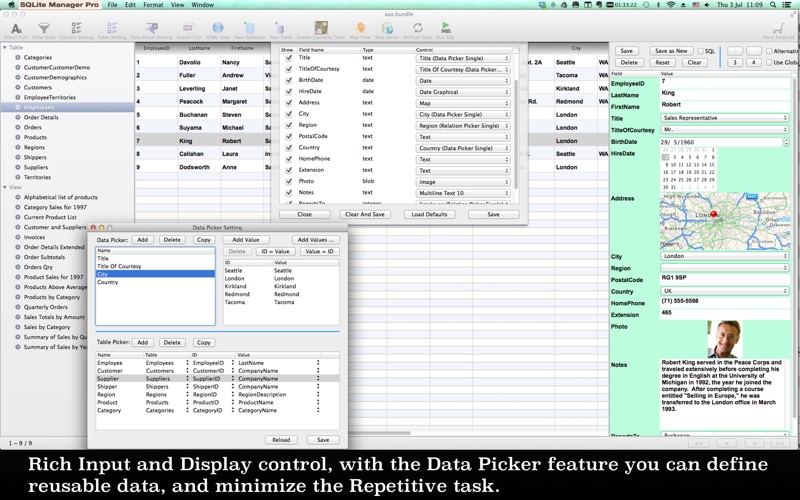Image resolution: width=800 pixels, height=500 pixels.
Task: Open the Map View toolbar icon
Action: pyautogui.click(x=360, y=30)
